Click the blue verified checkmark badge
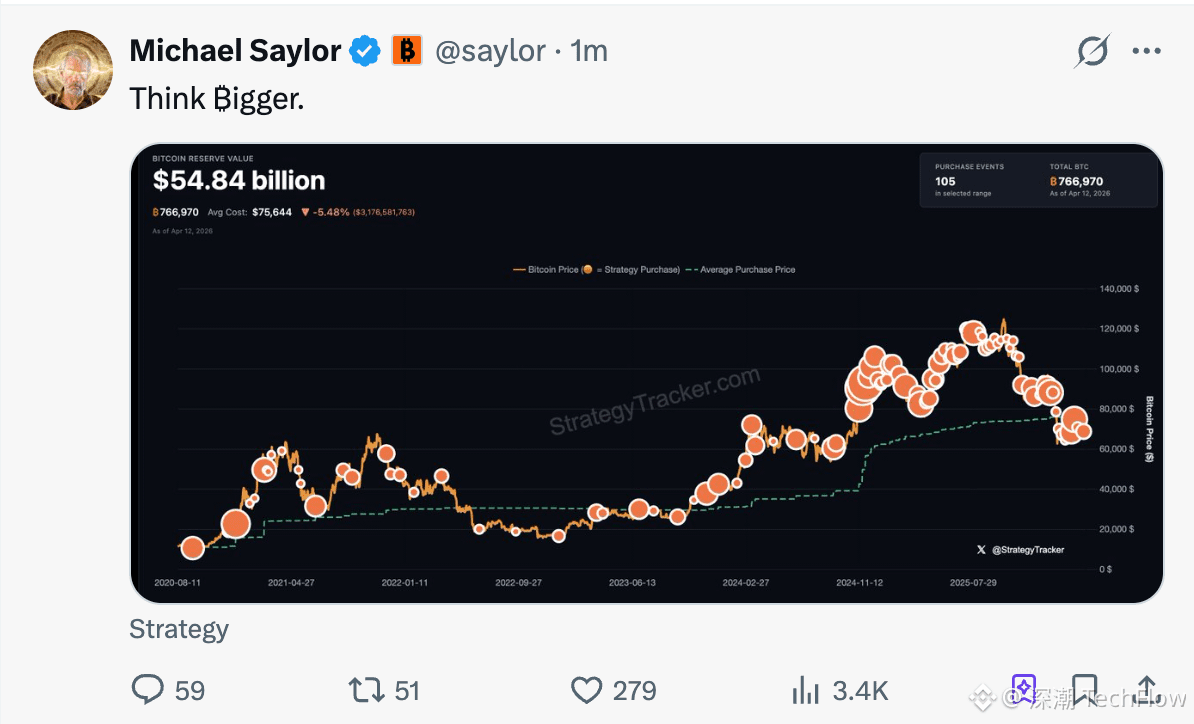The width and height of the screenshot is (1194, 724). click(x=365, y=51)
